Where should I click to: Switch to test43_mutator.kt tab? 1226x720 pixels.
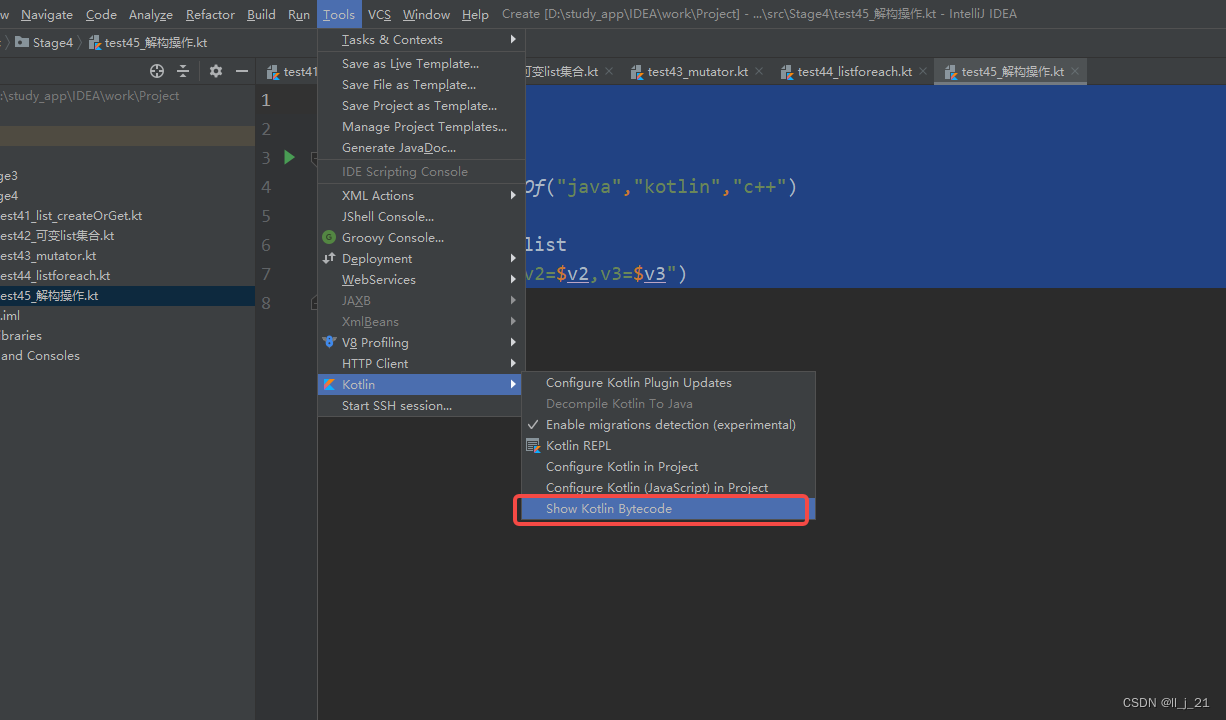pos(697,71)
